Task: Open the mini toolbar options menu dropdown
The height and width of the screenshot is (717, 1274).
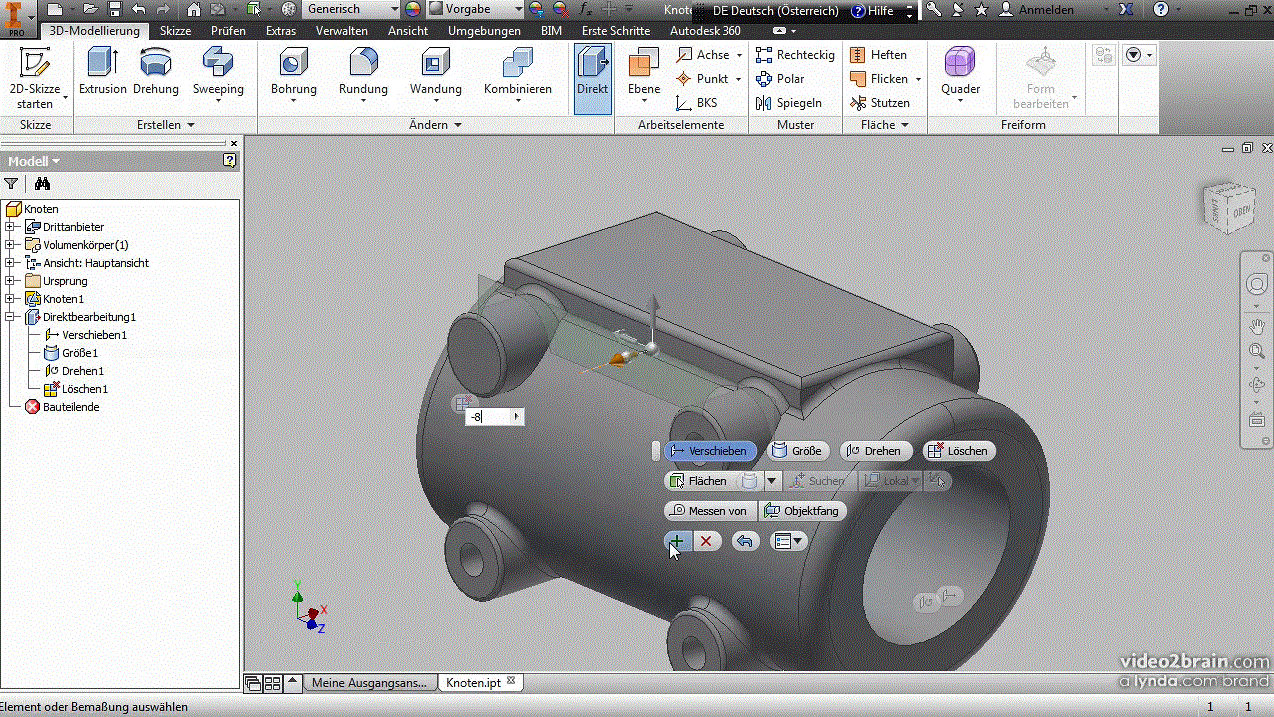Action: 789,541
